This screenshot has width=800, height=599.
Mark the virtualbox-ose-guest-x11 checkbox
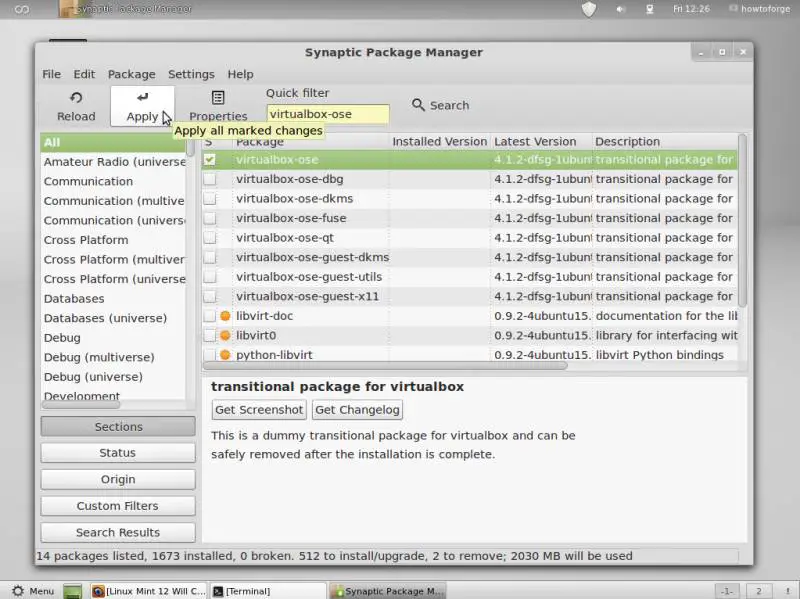point(210,296)
